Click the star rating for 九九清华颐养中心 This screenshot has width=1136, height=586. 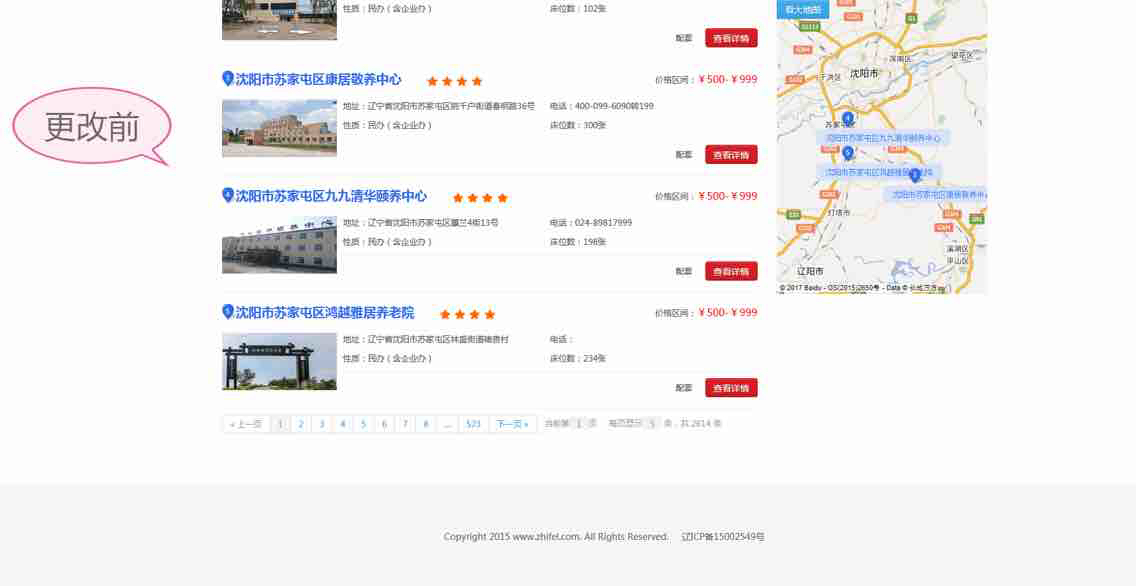pos(480,198)
